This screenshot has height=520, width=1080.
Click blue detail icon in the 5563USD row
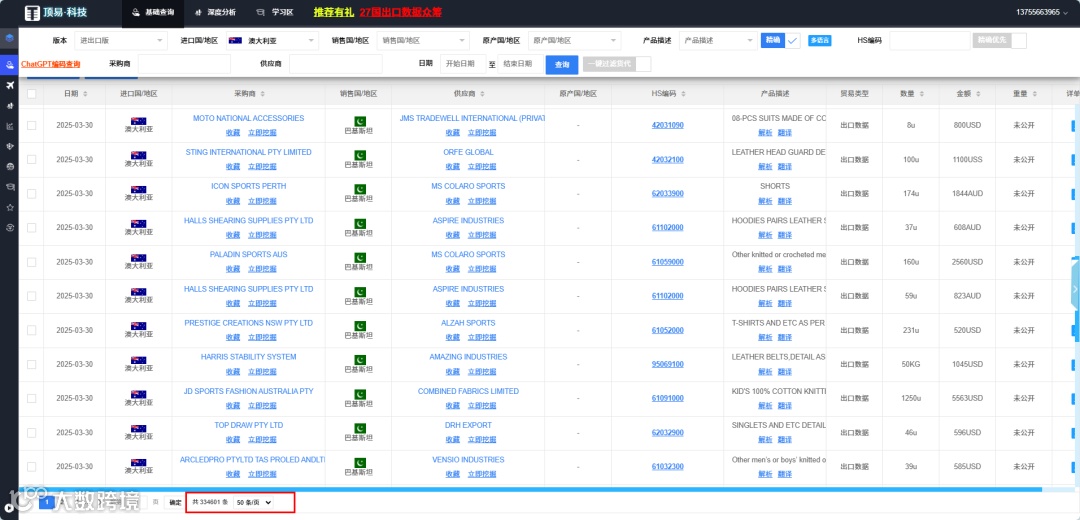pyautogui.click(x=1072, y=398)
